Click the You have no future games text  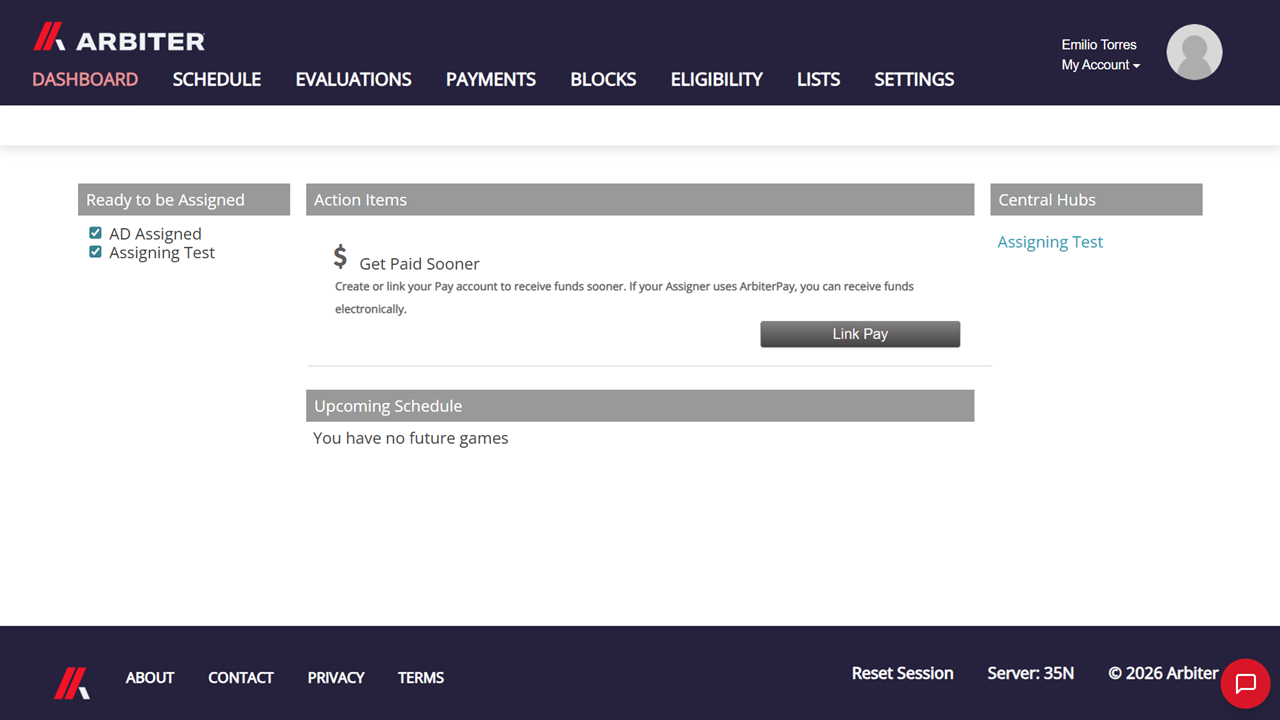[411, 438]
